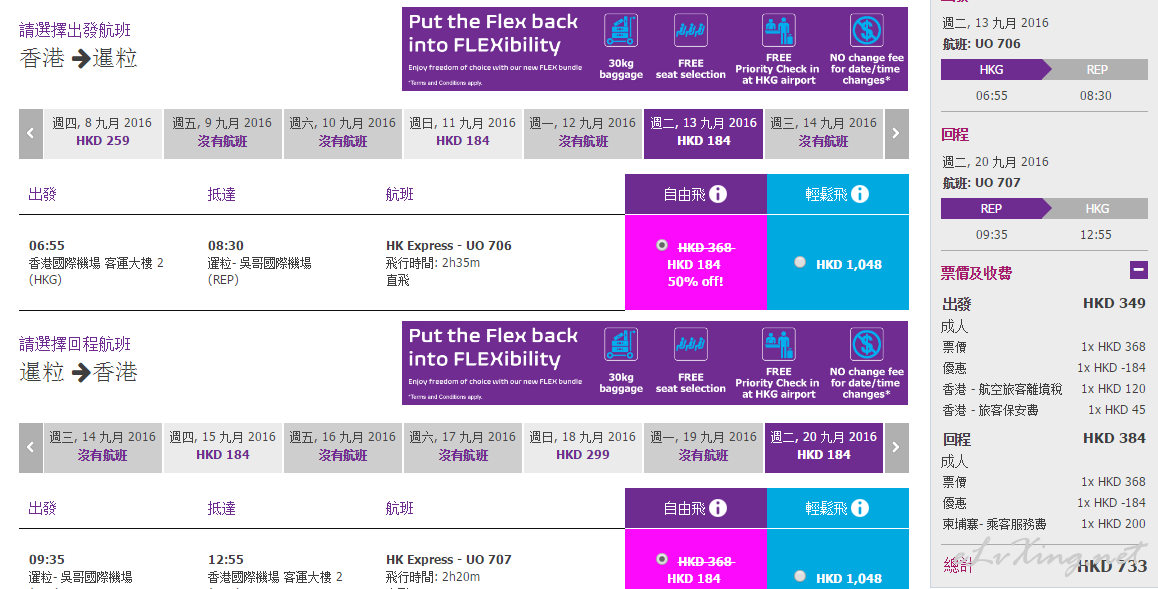This screenshot has height=589, width=1158.
Task: Collapse the 票價及收費 section with minus button
Action: click(1139, 270)
